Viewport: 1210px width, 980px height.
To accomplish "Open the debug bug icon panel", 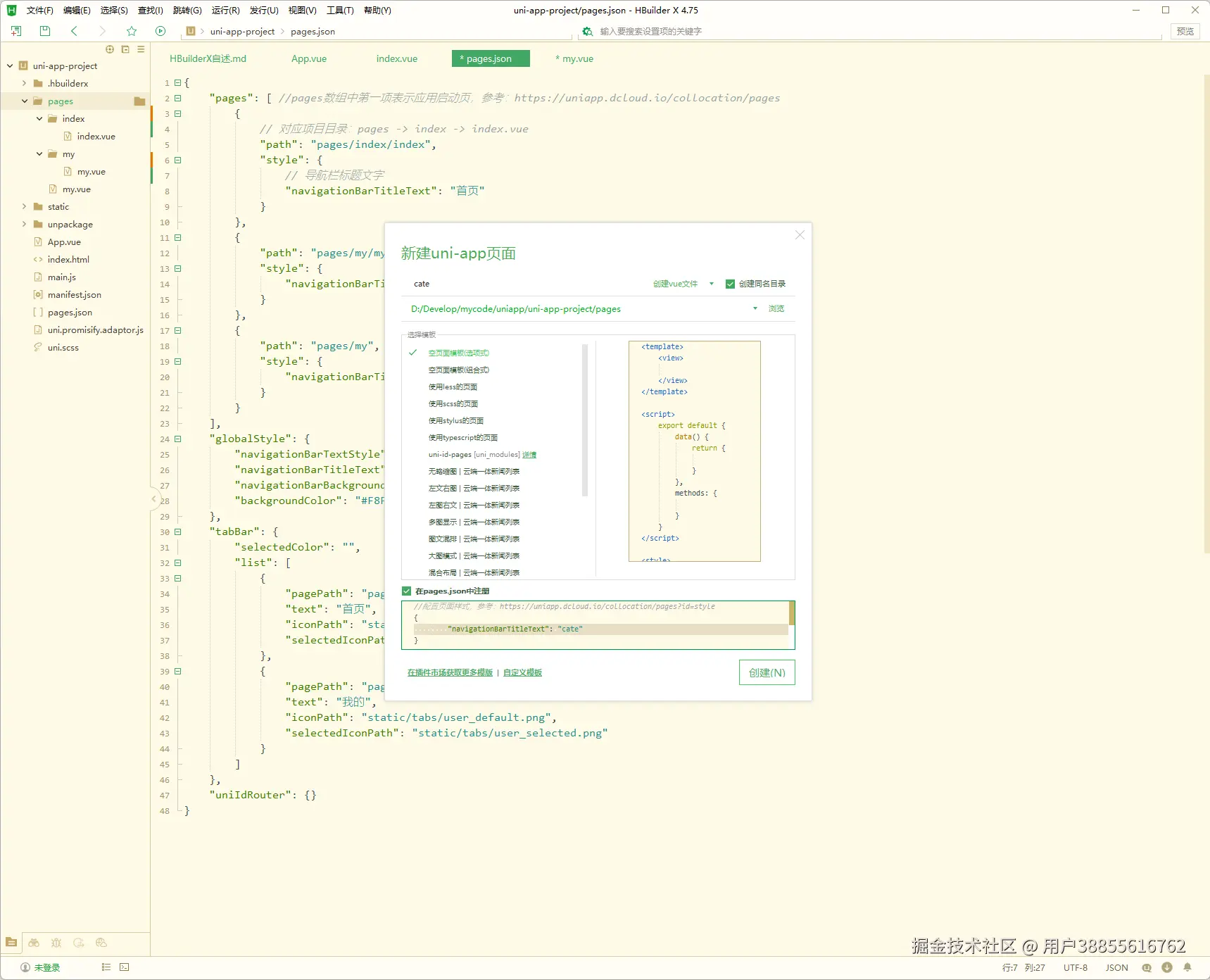I will [56, 943].
